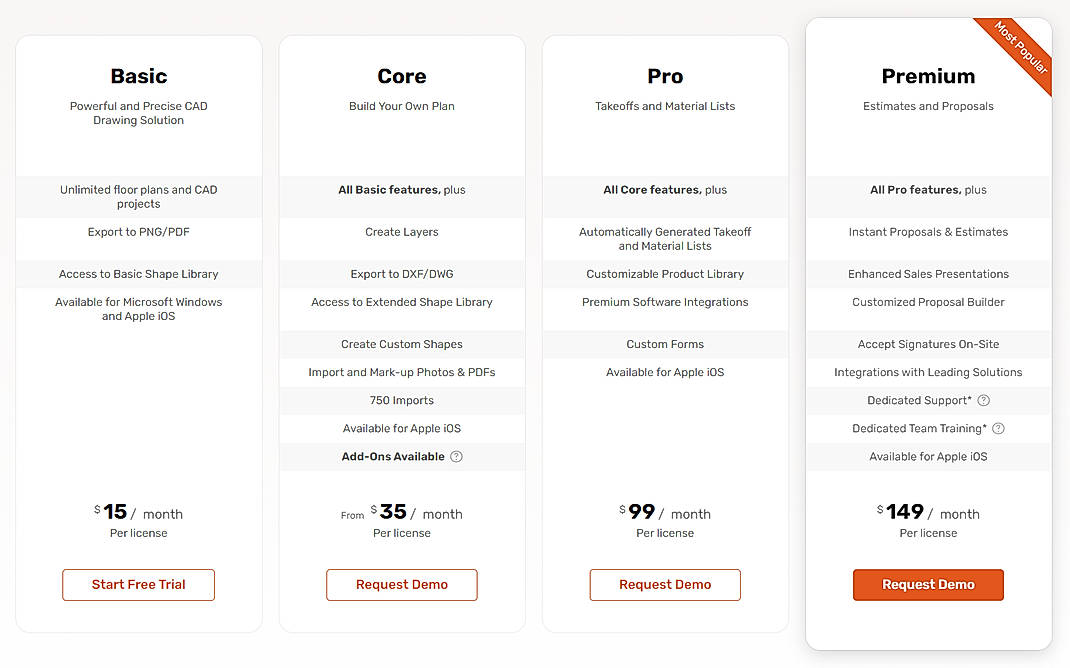The width and height of the screenshot is (1070, 668).
Task: Request a demo for the Pro plan
Action: [665, 585]
